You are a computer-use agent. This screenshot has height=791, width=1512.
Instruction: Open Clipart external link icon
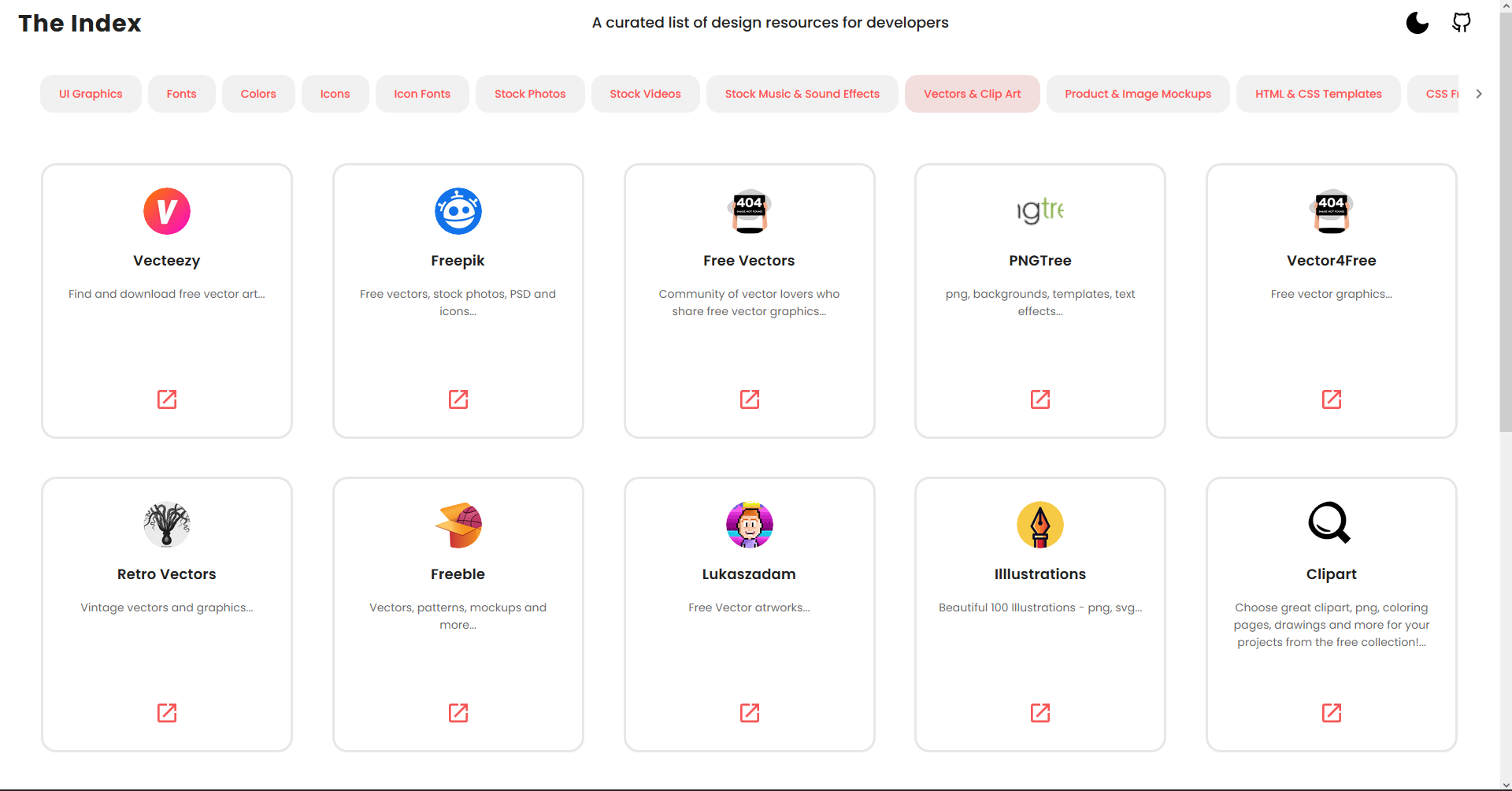pos(1332,713)
